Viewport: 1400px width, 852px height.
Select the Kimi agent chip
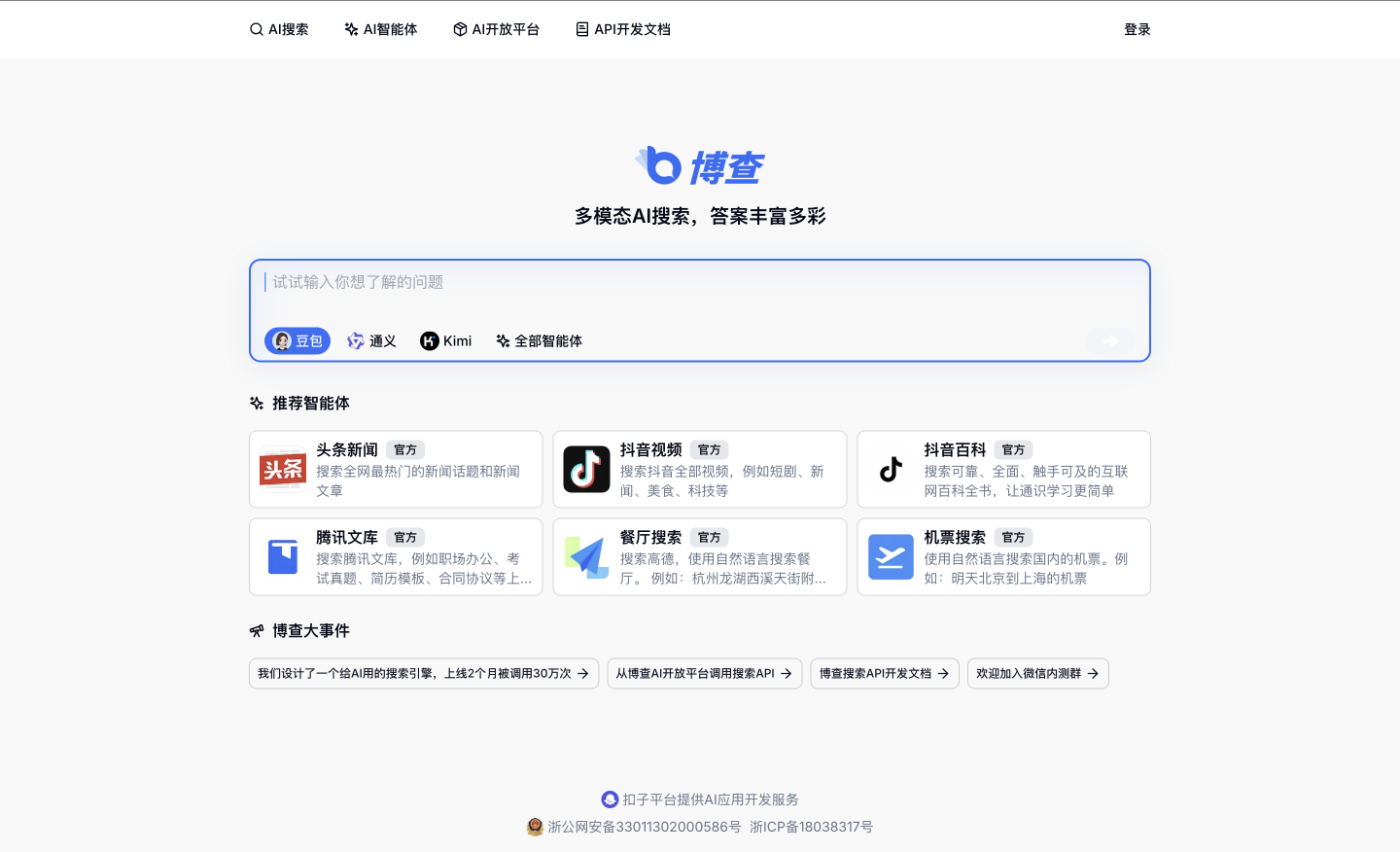tap(446, 340)
